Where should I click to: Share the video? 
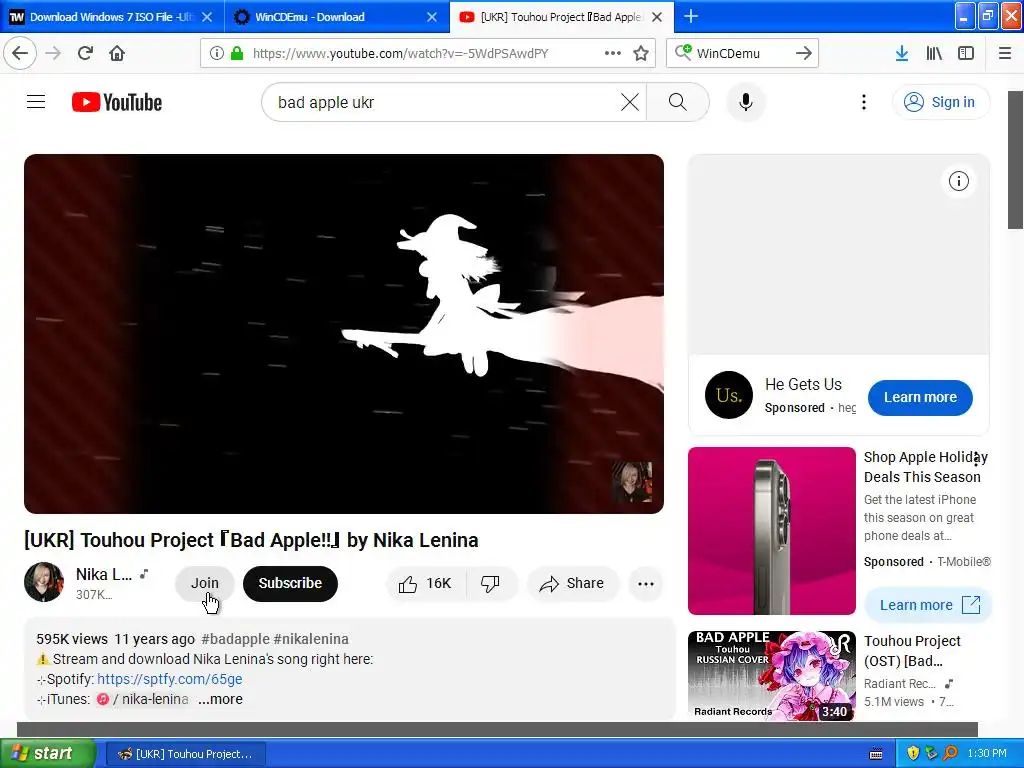[x=571, y=583]
